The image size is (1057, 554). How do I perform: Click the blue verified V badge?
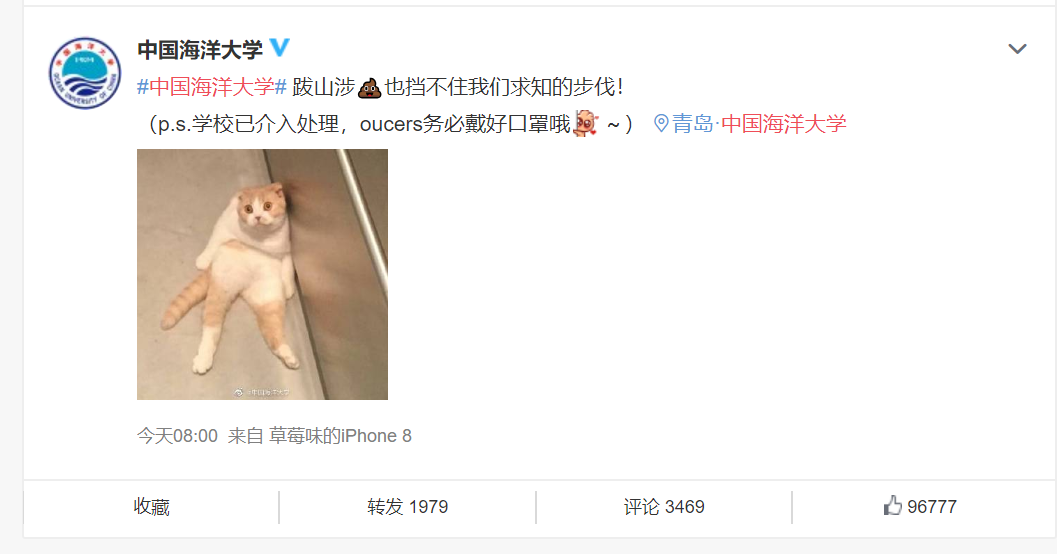[280, 47]
